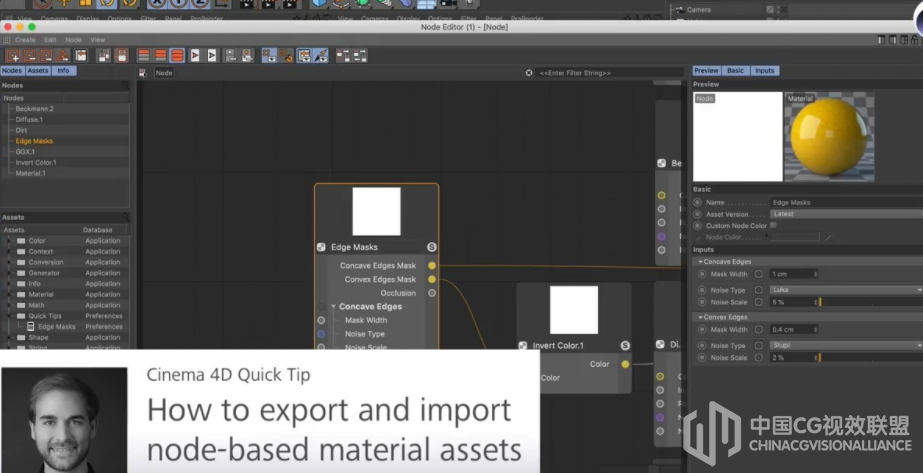Switch to the Assets tab
Image resolution: width=923 pixels, height=473 pixels.
point(38,71)
